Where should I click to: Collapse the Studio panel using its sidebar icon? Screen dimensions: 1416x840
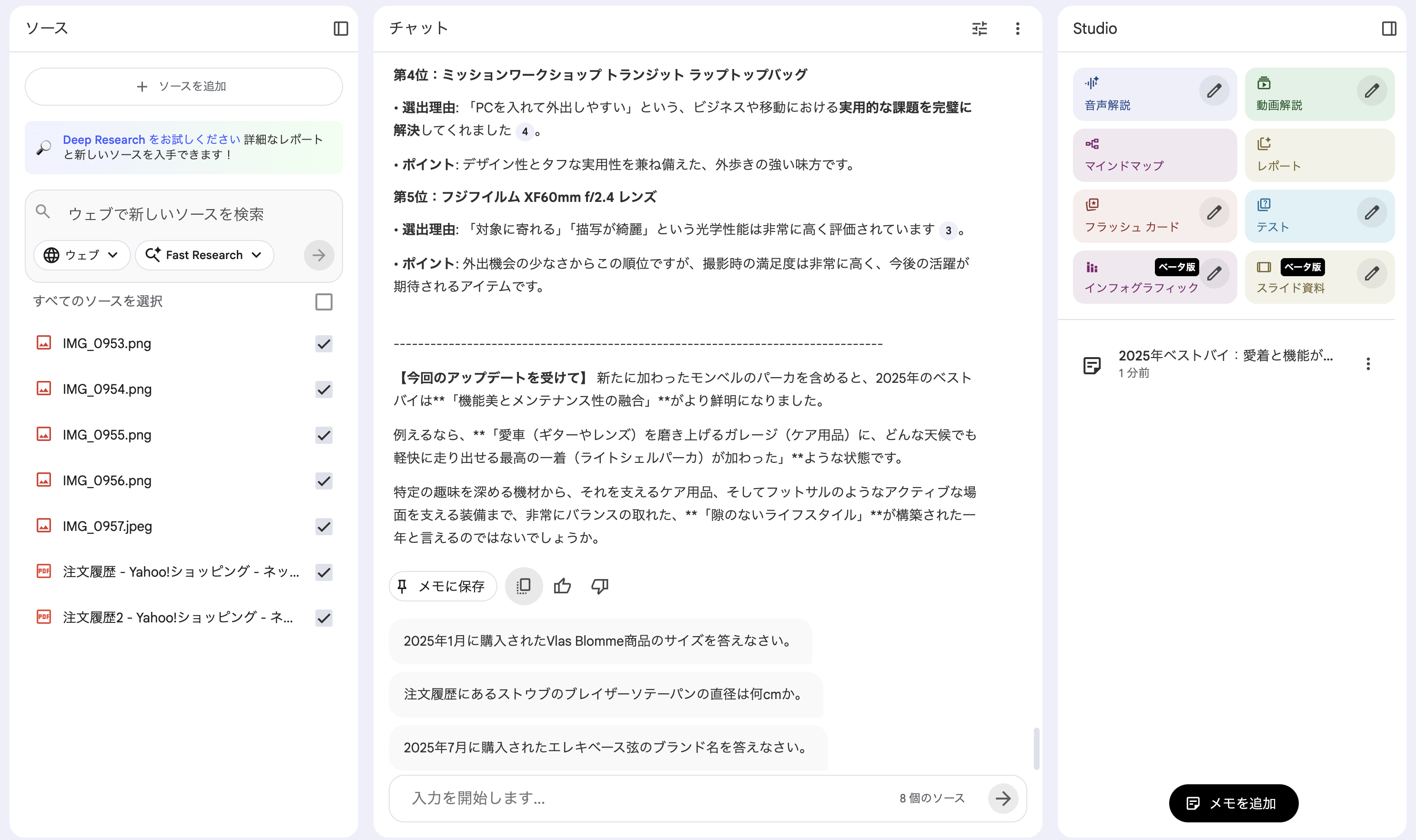[x=1389, y=28]
